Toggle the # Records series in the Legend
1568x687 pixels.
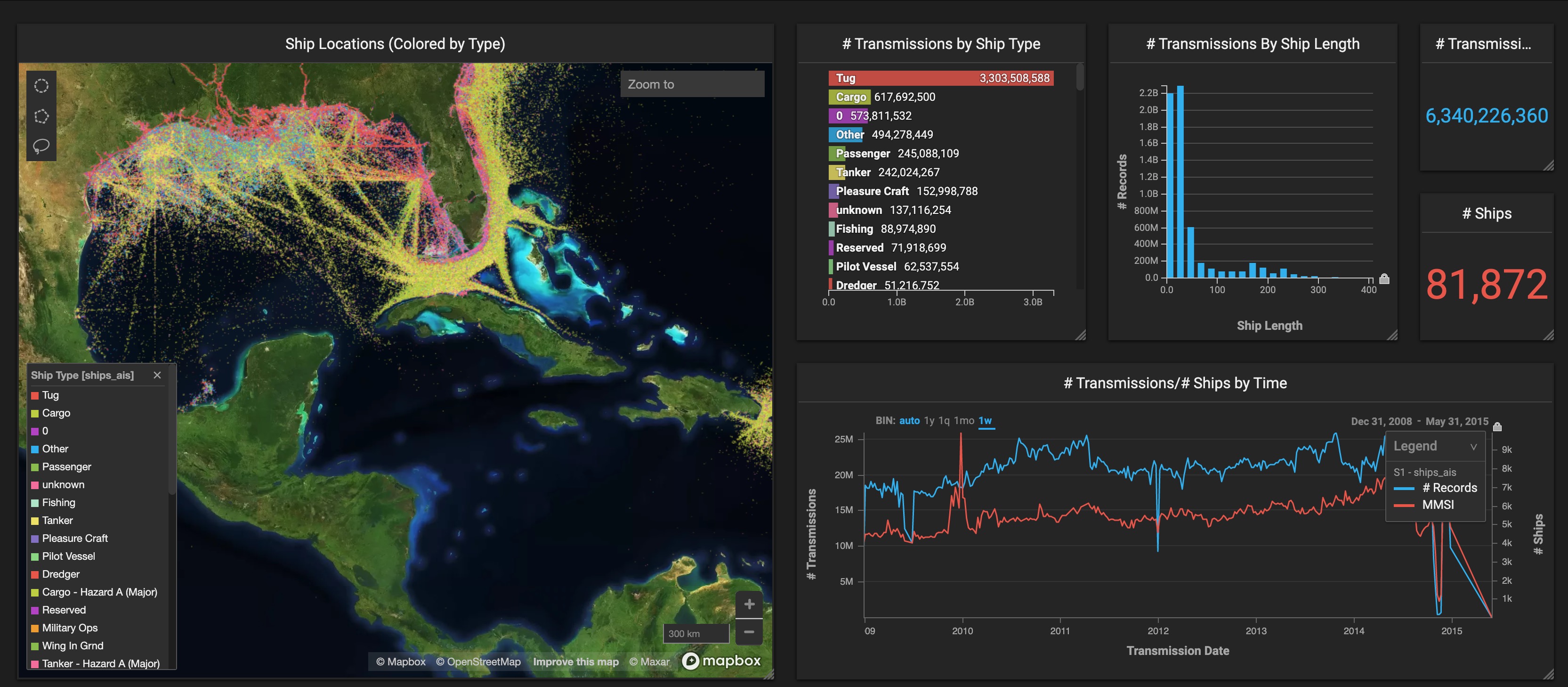click(1451, 487)
